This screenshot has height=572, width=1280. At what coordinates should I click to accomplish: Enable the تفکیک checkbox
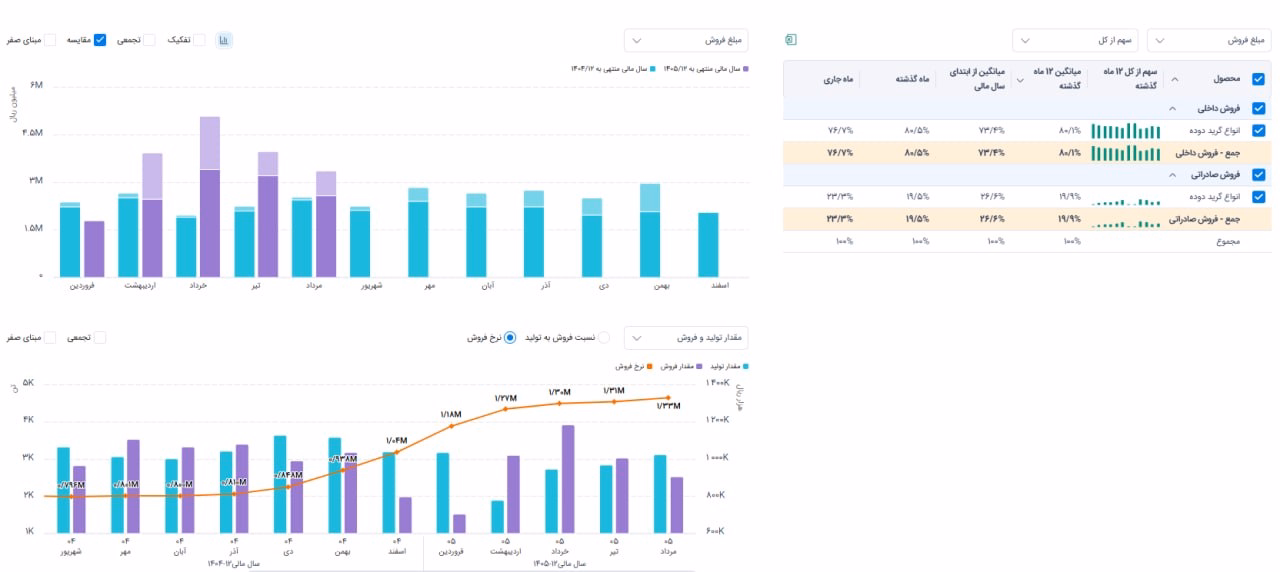point(199,40)
